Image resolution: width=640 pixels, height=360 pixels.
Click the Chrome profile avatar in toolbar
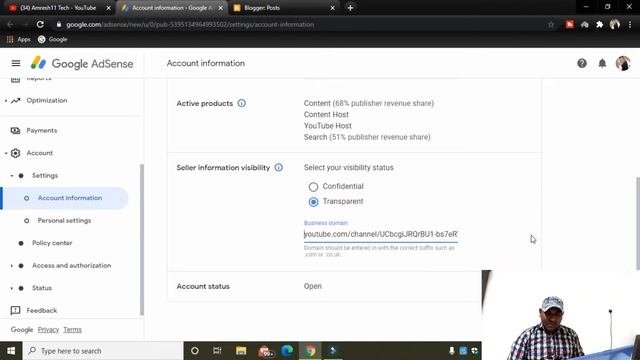click(615, 24)
